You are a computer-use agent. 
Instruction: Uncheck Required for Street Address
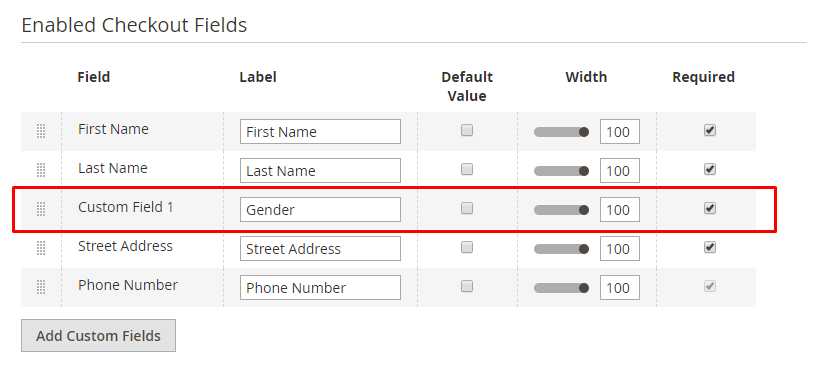[710, 247]
